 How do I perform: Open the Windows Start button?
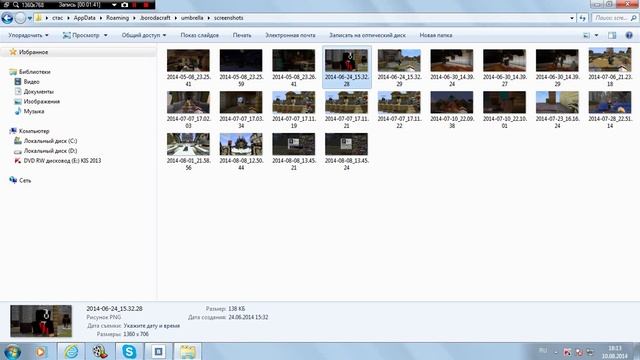tap(12, 352)
